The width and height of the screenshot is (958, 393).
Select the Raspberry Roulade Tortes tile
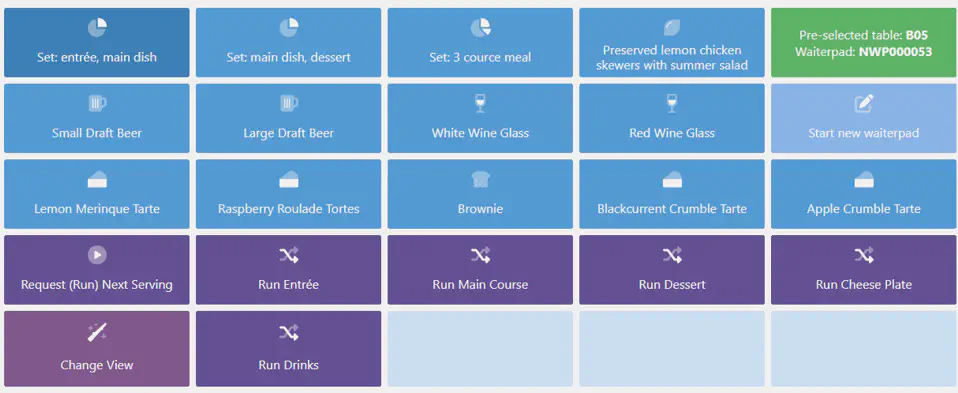click(288, 194)
